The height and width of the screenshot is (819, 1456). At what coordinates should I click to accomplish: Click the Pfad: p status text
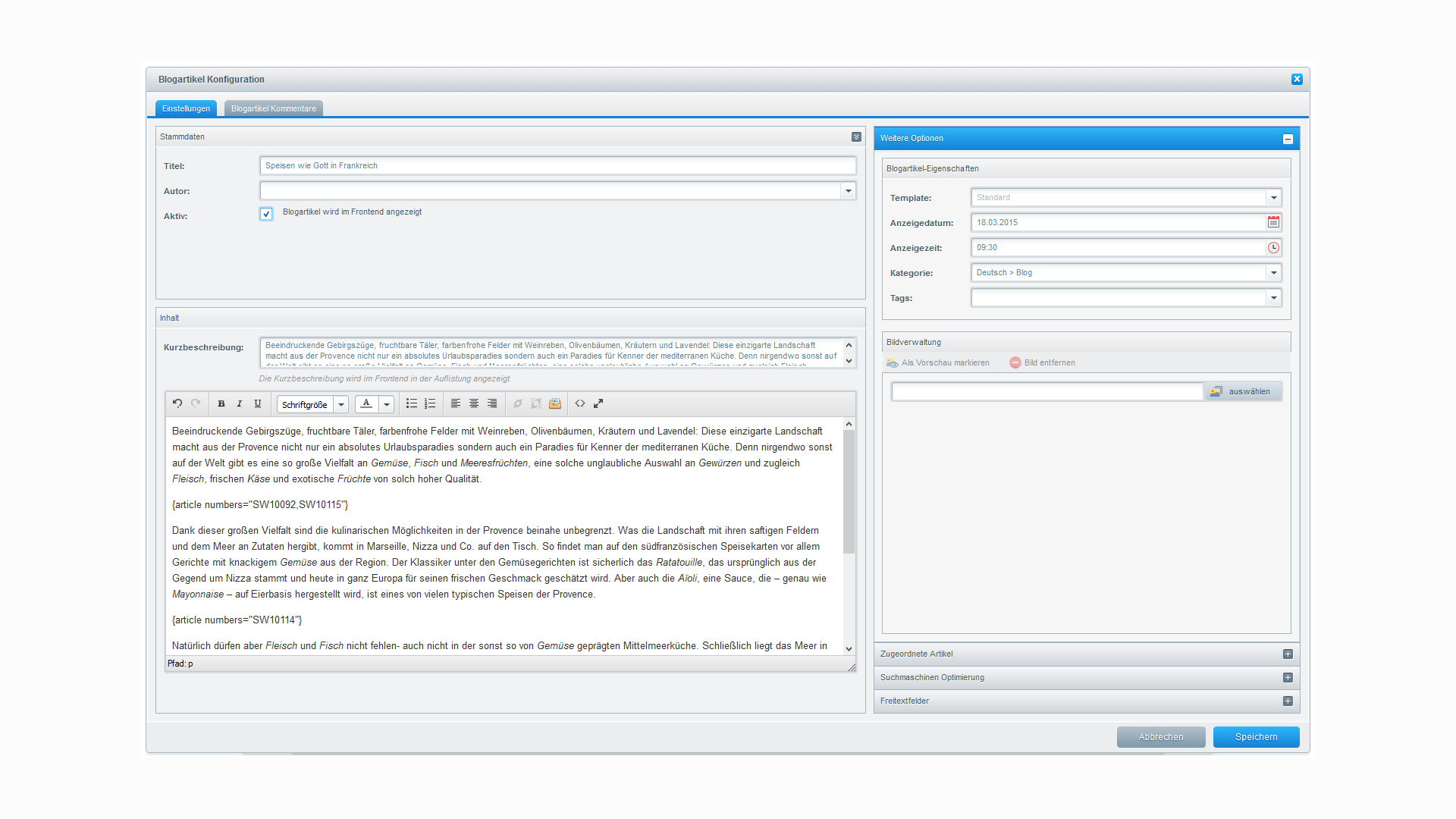tap(180, 664)
